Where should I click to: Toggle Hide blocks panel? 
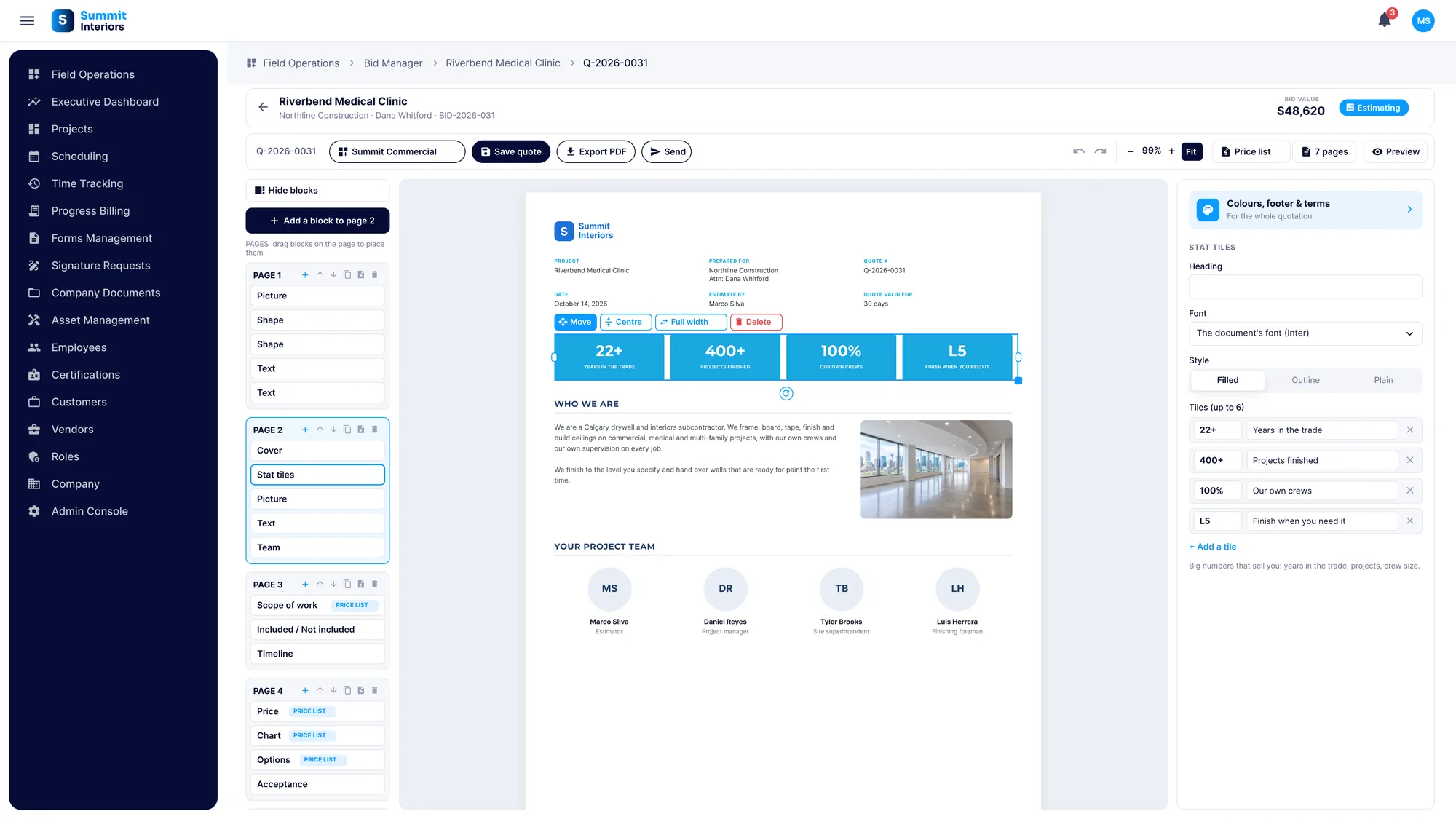coord(317,190)
